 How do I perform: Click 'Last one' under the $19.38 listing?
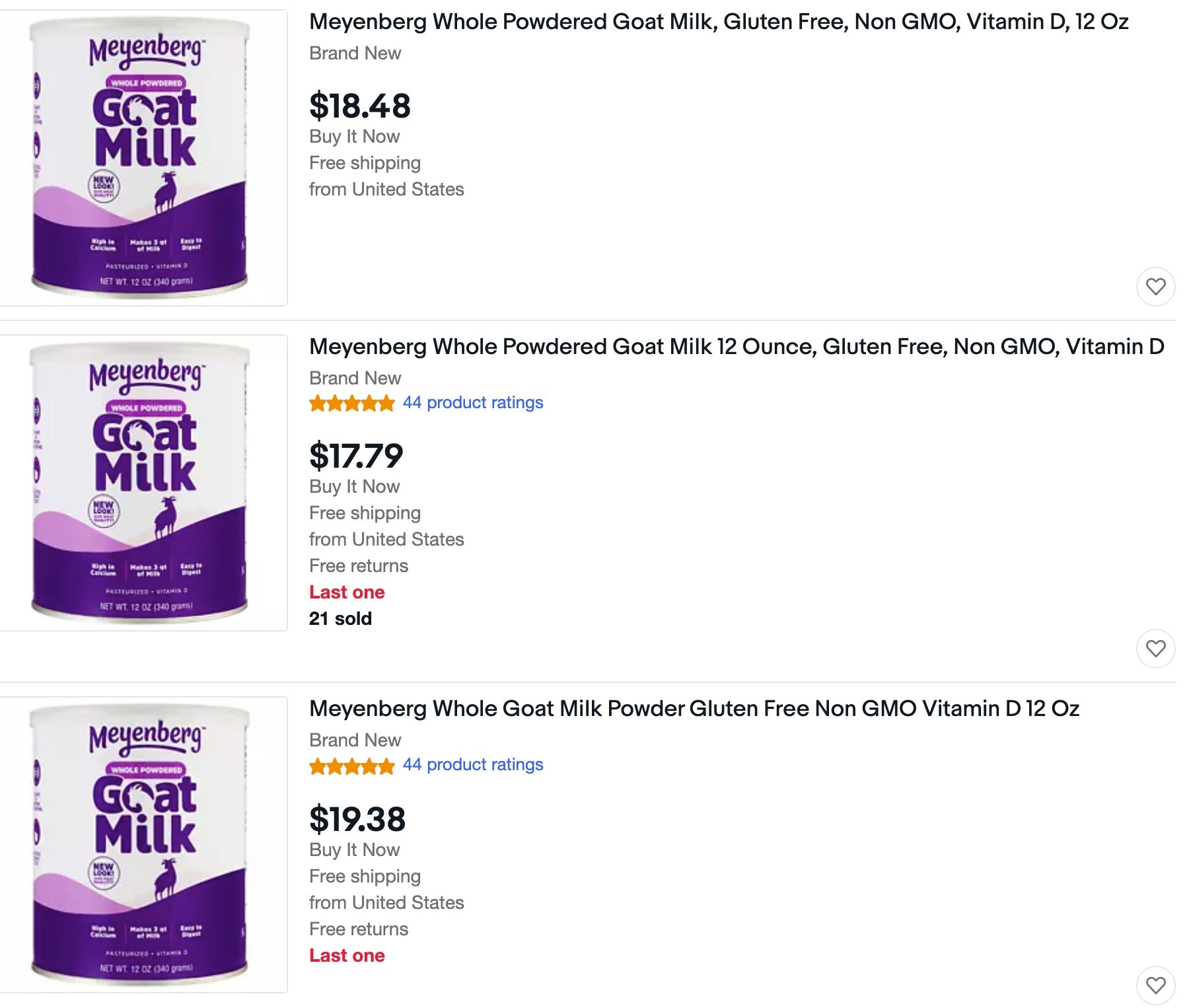347,956
